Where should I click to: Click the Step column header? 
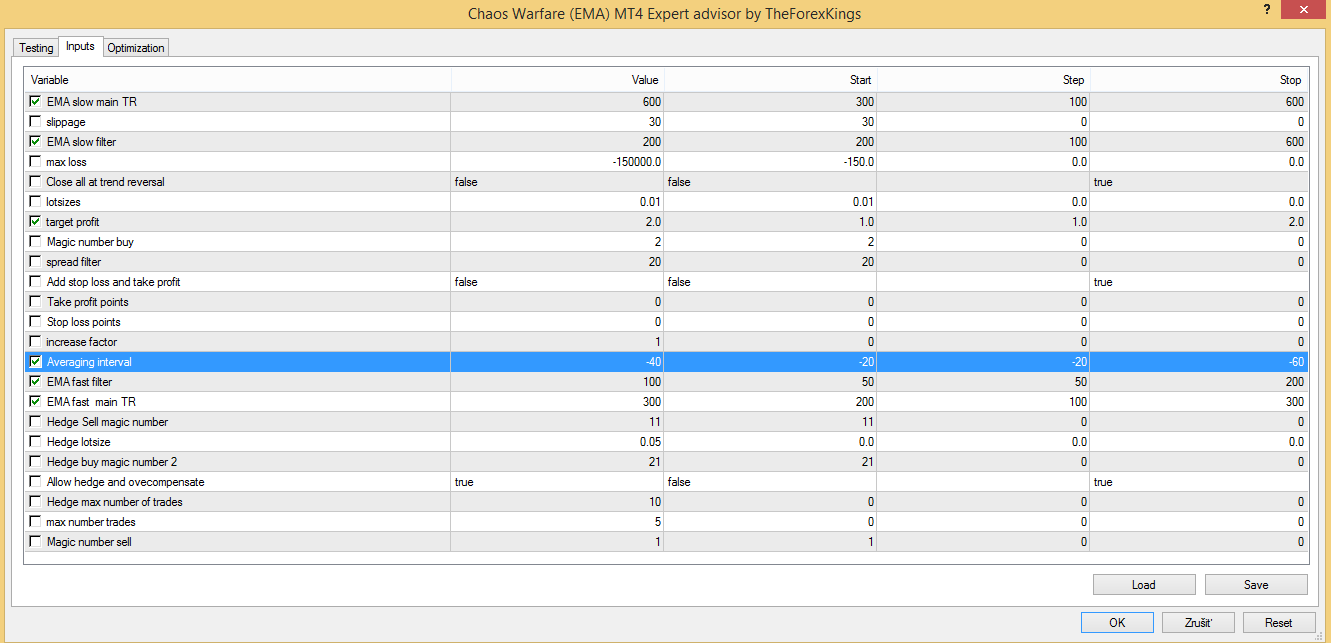(x=983, y=80)
